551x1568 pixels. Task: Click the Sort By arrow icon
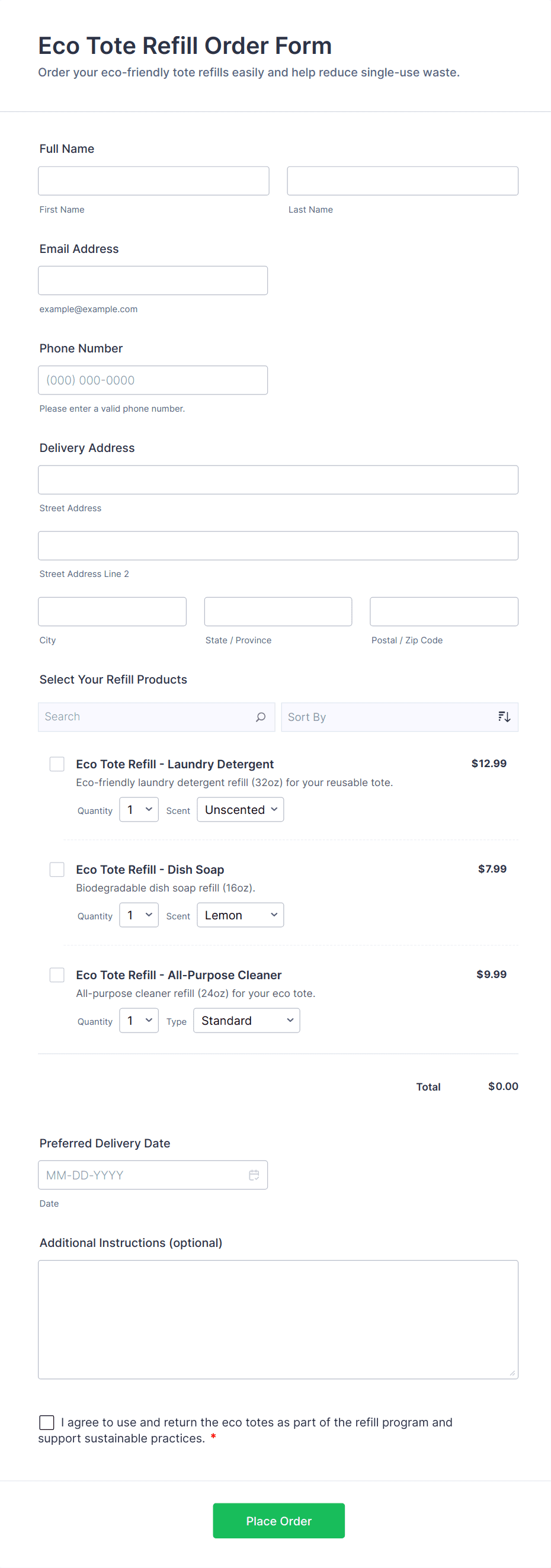pyautogui.click(x=504, y=716)
